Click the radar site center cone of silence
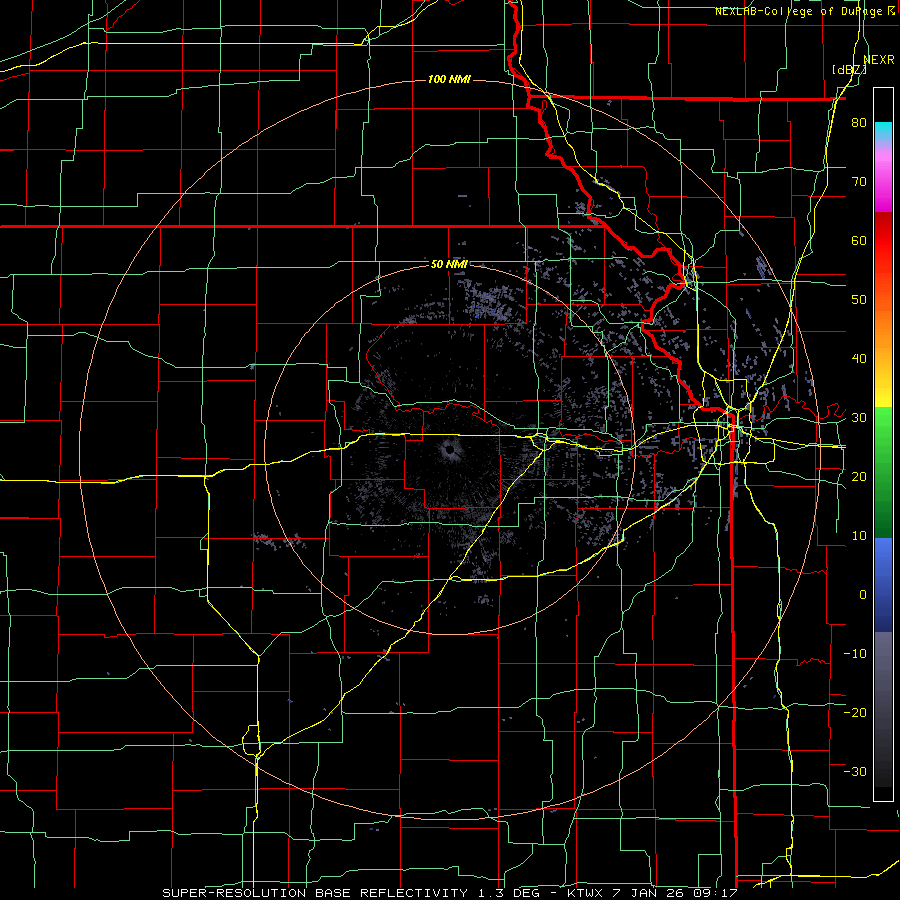Screen dimensions: 900x900 coord(450,449)
